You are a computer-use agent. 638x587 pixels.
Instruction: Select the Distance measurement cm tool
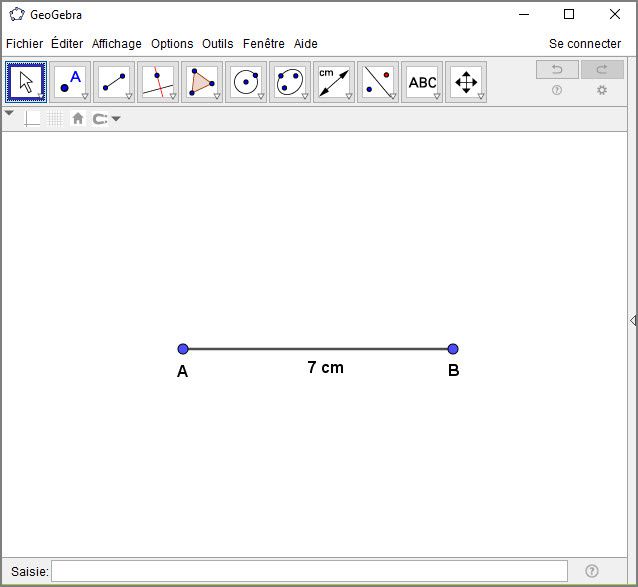tap(334, 82)
